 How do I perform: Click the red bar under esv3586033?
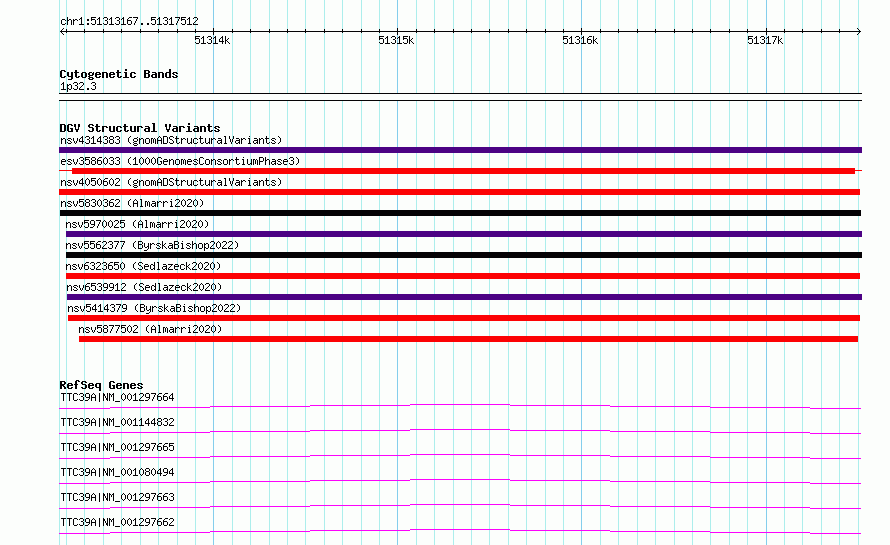[x=463, y=171]
